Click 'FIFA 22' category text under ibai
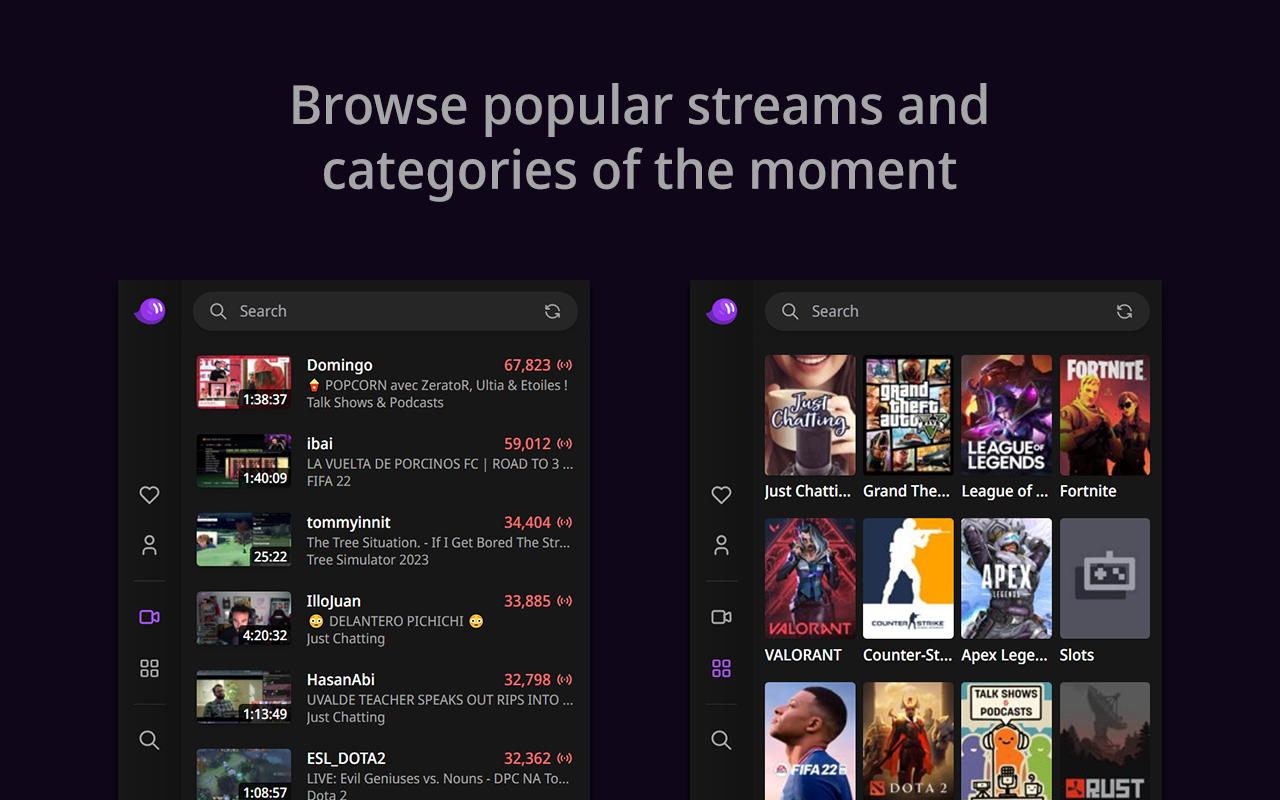Viewport: 1280px width, 800px height. [329, 481]
